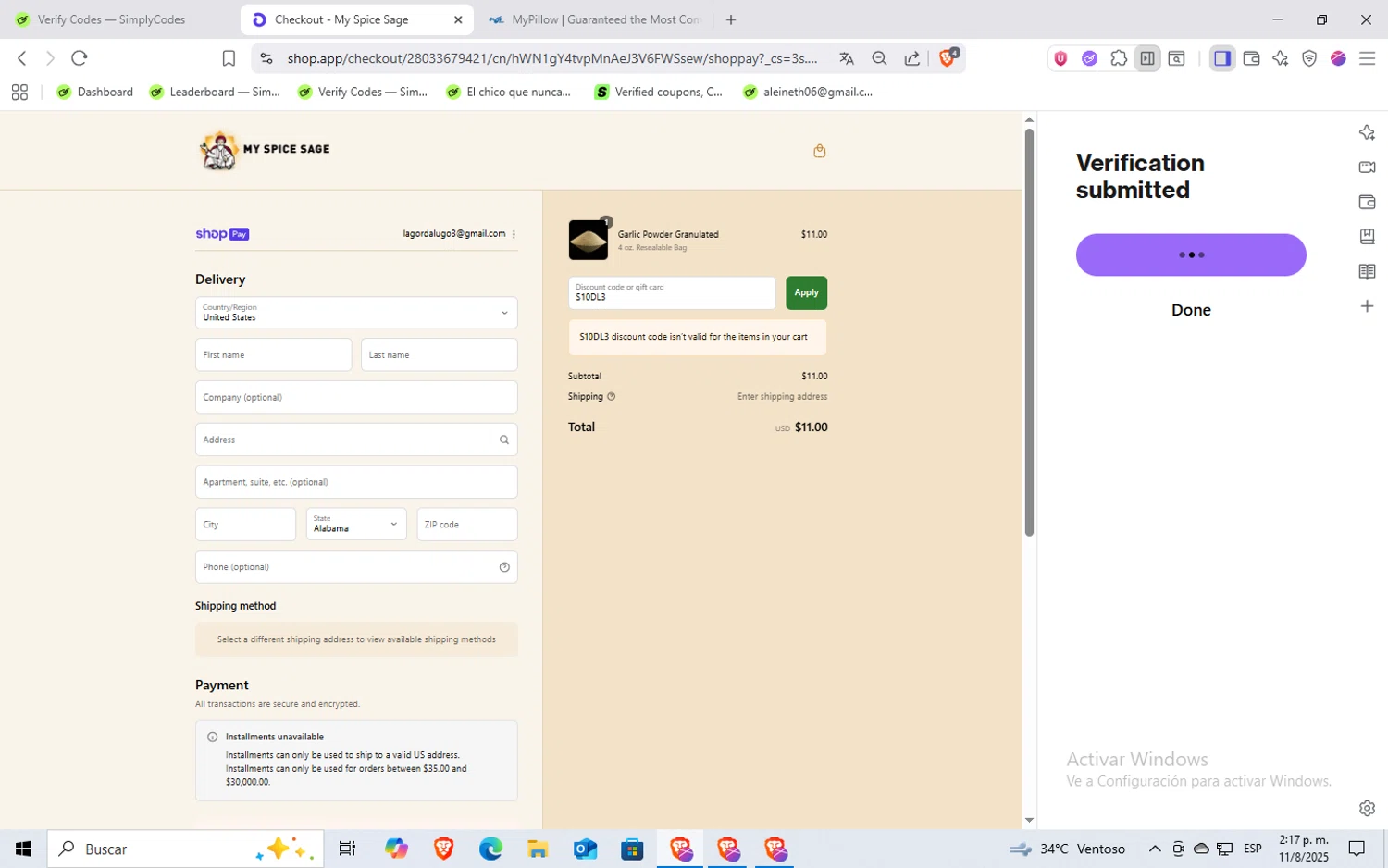Click the Garlic Powder product thumbnail

click(x=589, y=240)
